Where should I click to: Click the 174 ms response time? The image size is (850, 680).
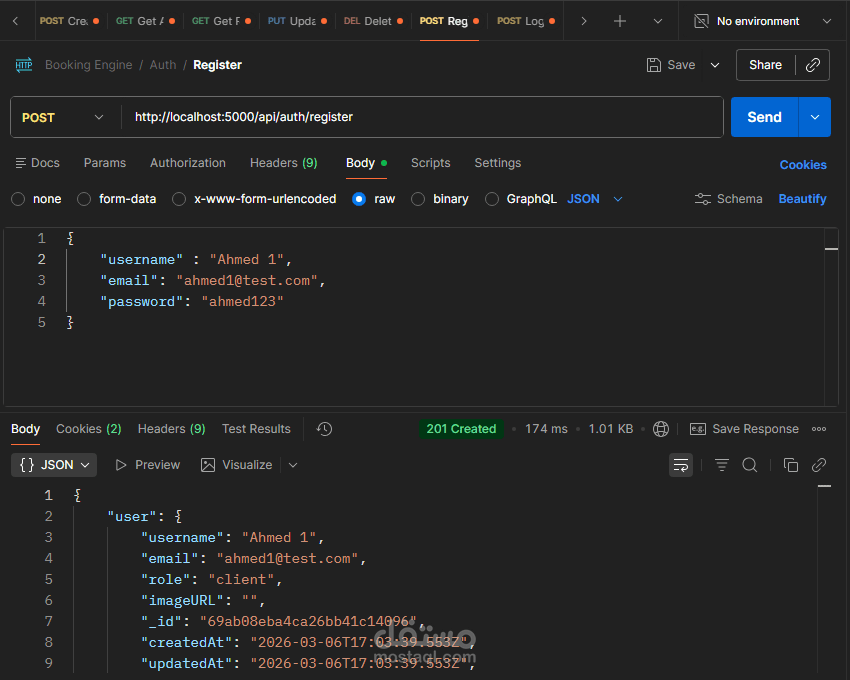546,429
